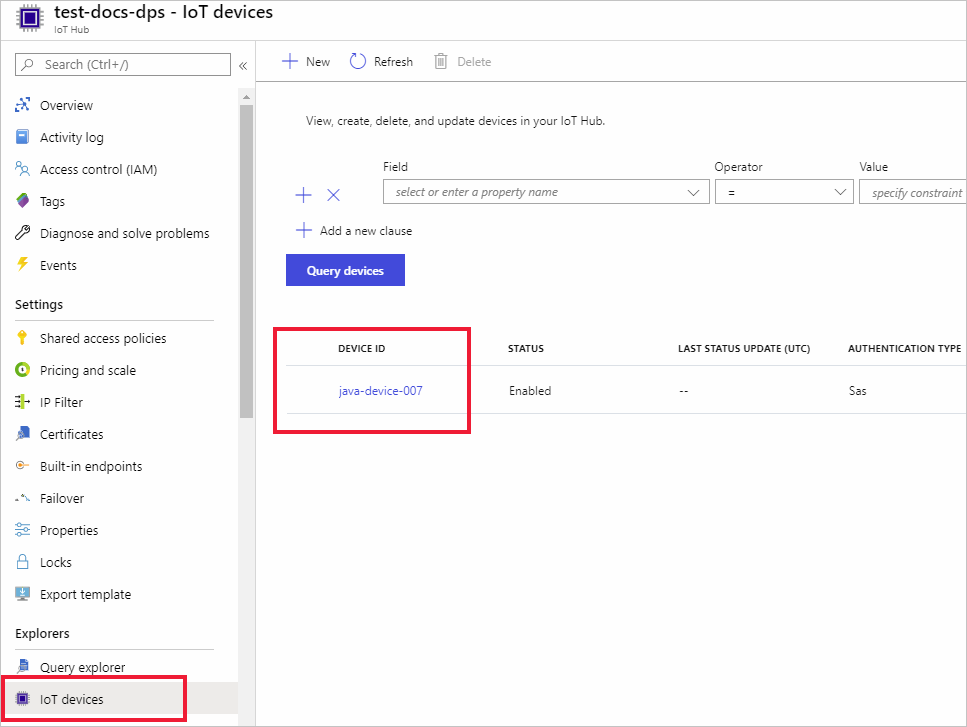Focus the Search (Ctrl+/) input box

pyautogui.click(x=123, y=65)
